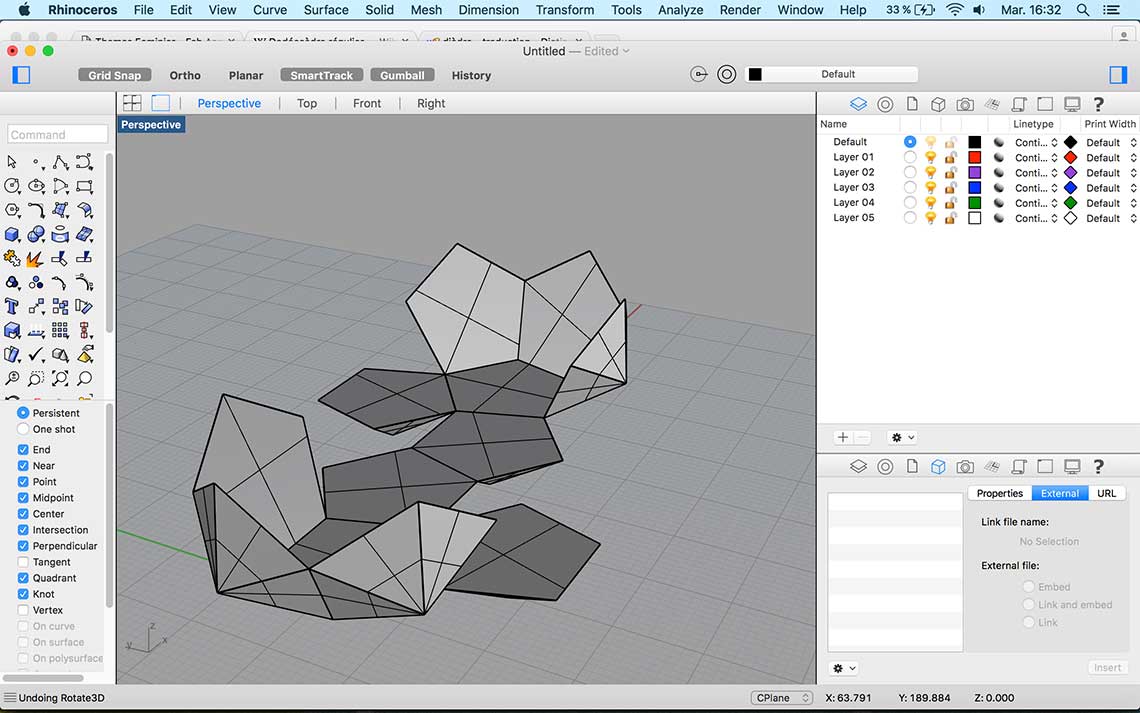Click display monitor icon above Properties tabs
Image resolution: width=1140 pixels, height=713 pixels.
[1072, 466]
